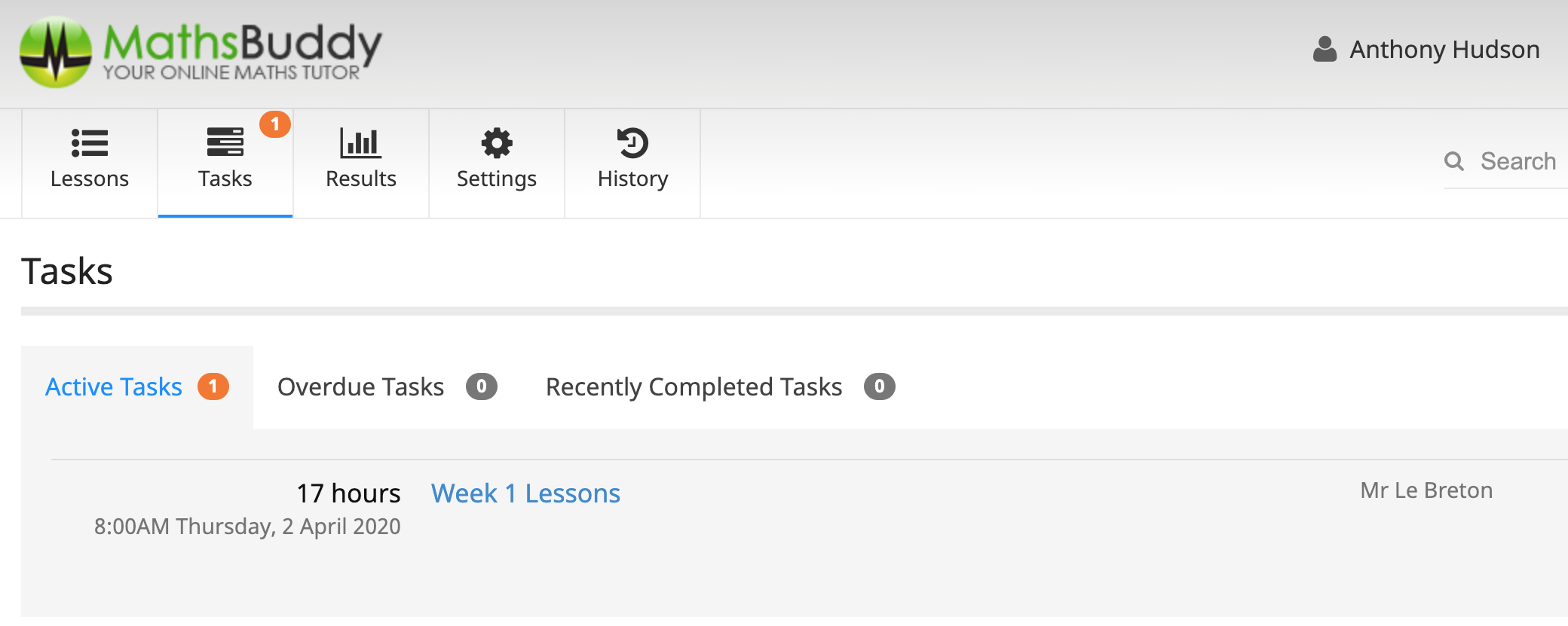Viewport: 1568px width, 626px height.
Task: Open the Results bar chart icon
Action: pyautogui.click(x=360, y=142)
